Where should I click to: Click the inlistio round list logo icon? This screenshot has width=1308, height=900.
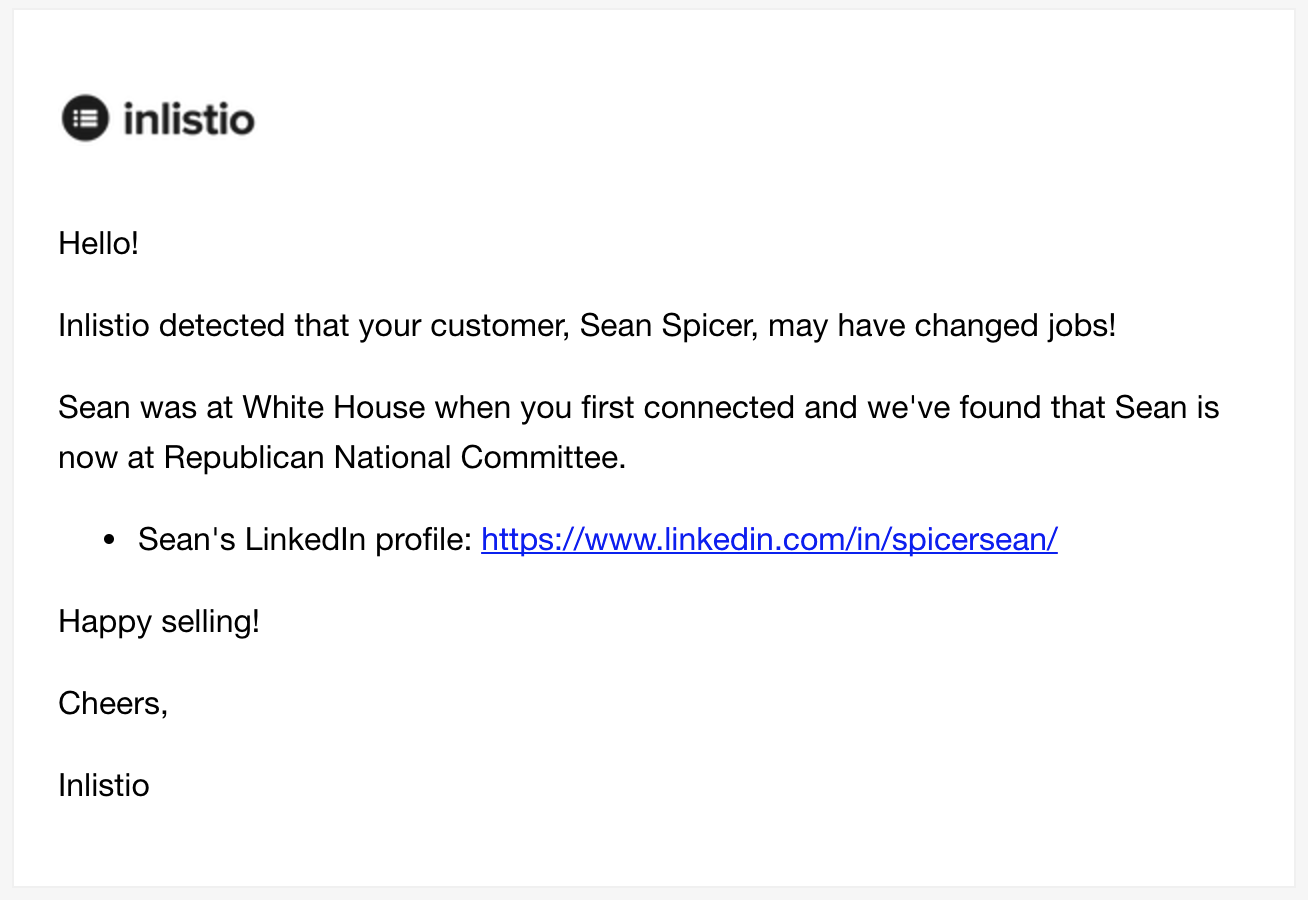point(85,119)
